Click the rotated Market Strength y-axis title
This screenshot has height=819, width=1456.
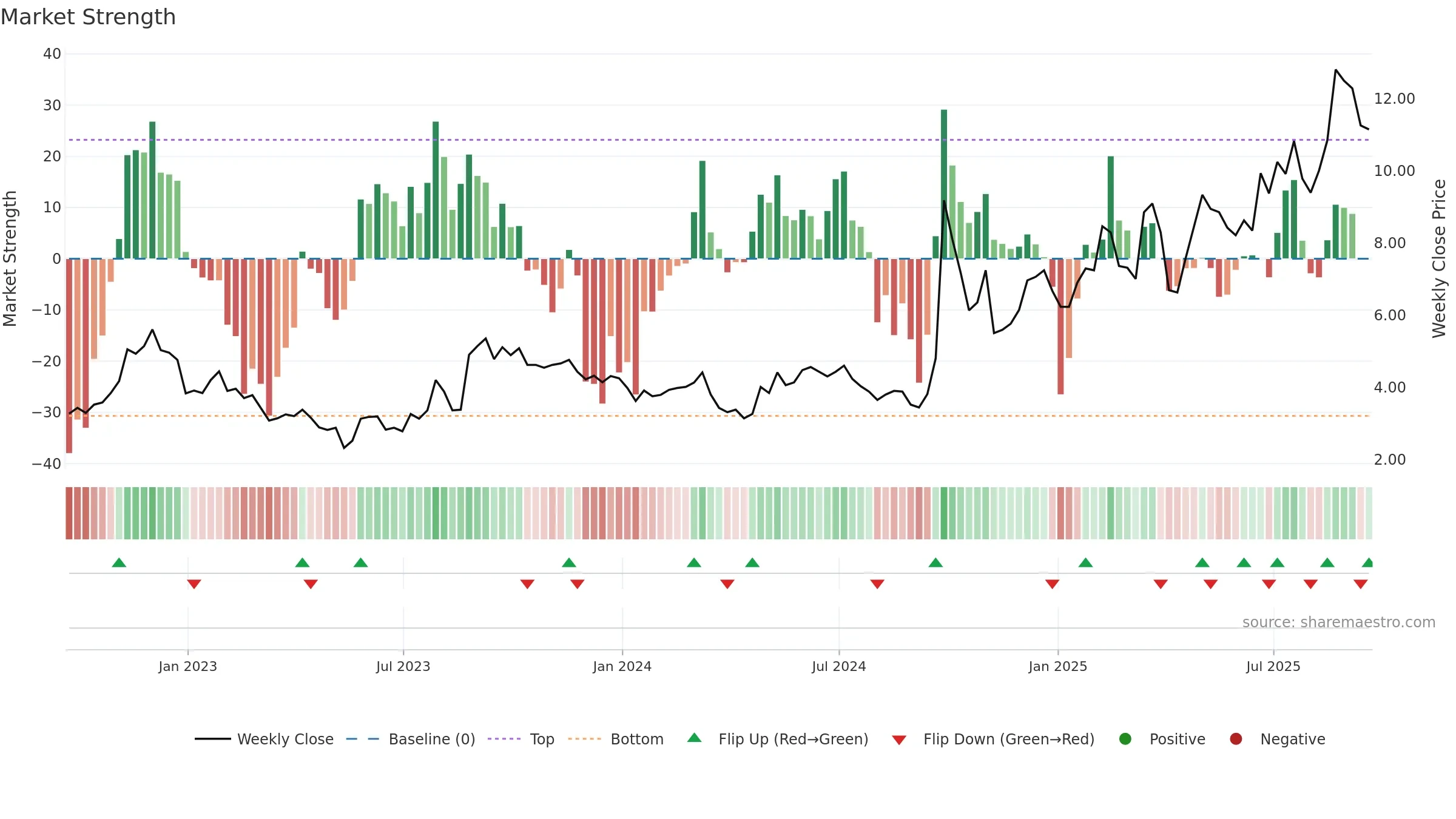[x=10, y=258]
